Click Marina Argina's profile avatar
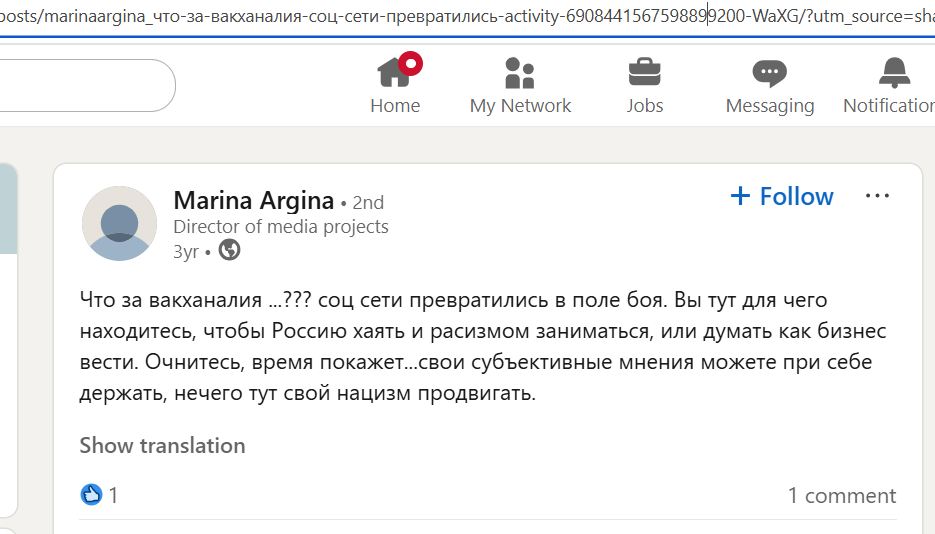 coord(119,223)
